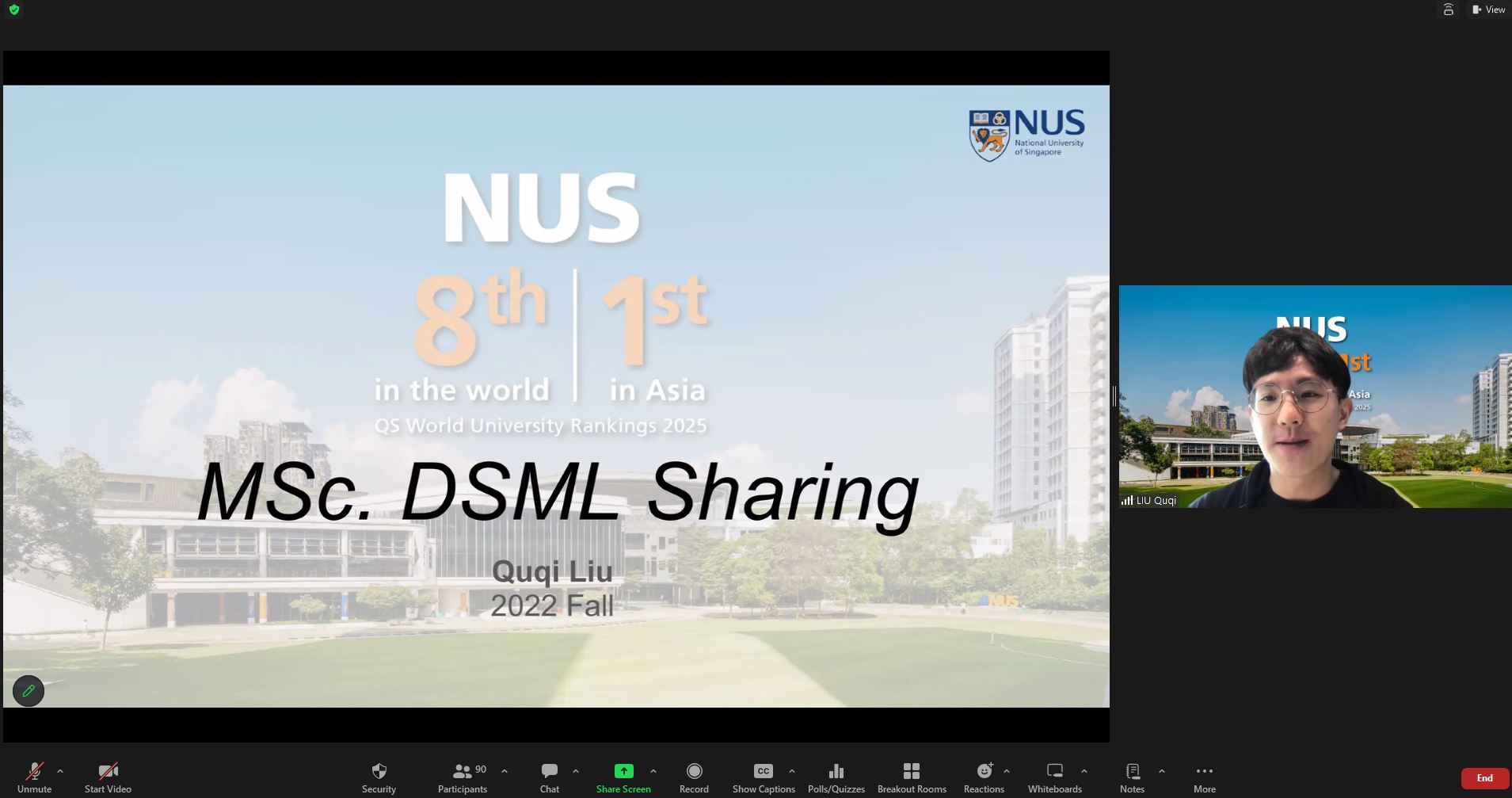Open the Security options
The height and width of the screenshot is (798, 1512).
click(379, 776)
